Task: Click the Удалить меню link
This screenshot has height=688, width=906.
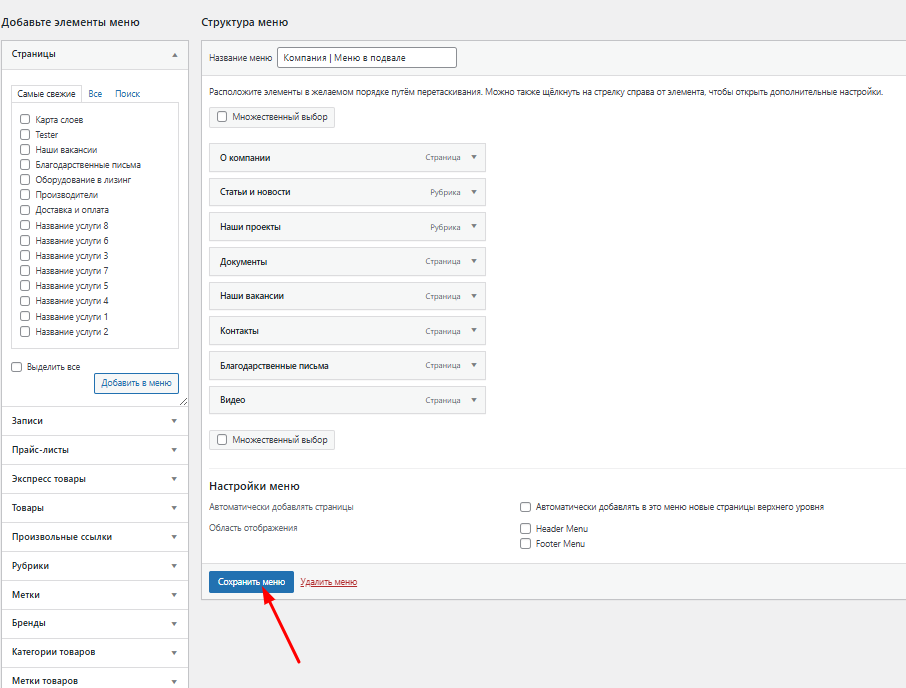Action: (328, 582)
